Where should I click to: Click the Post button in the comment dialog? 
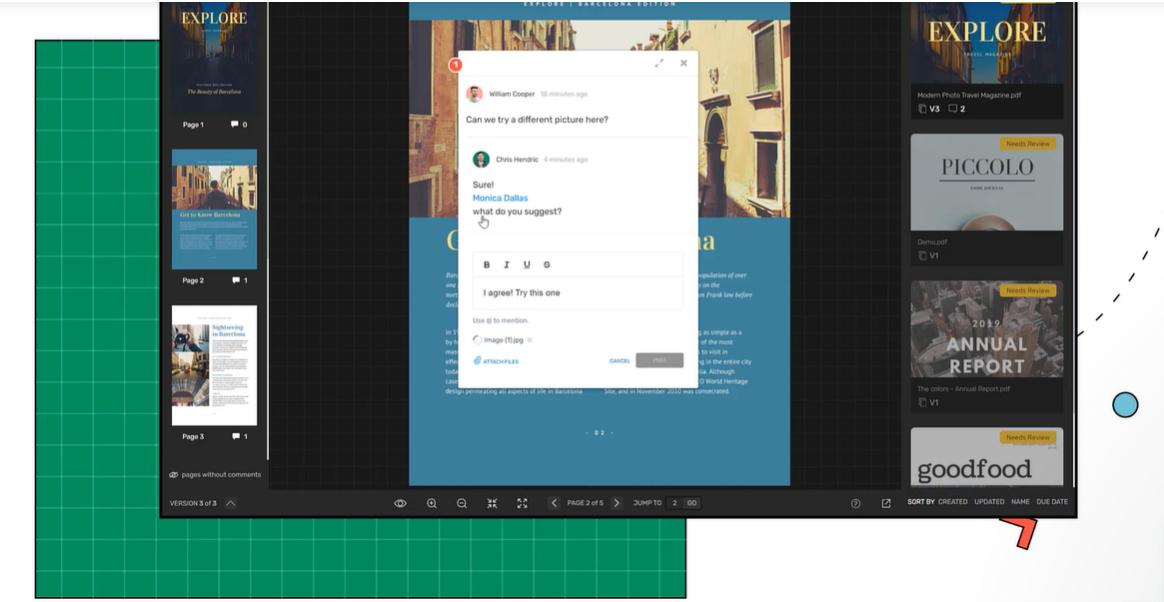point(659,360)
